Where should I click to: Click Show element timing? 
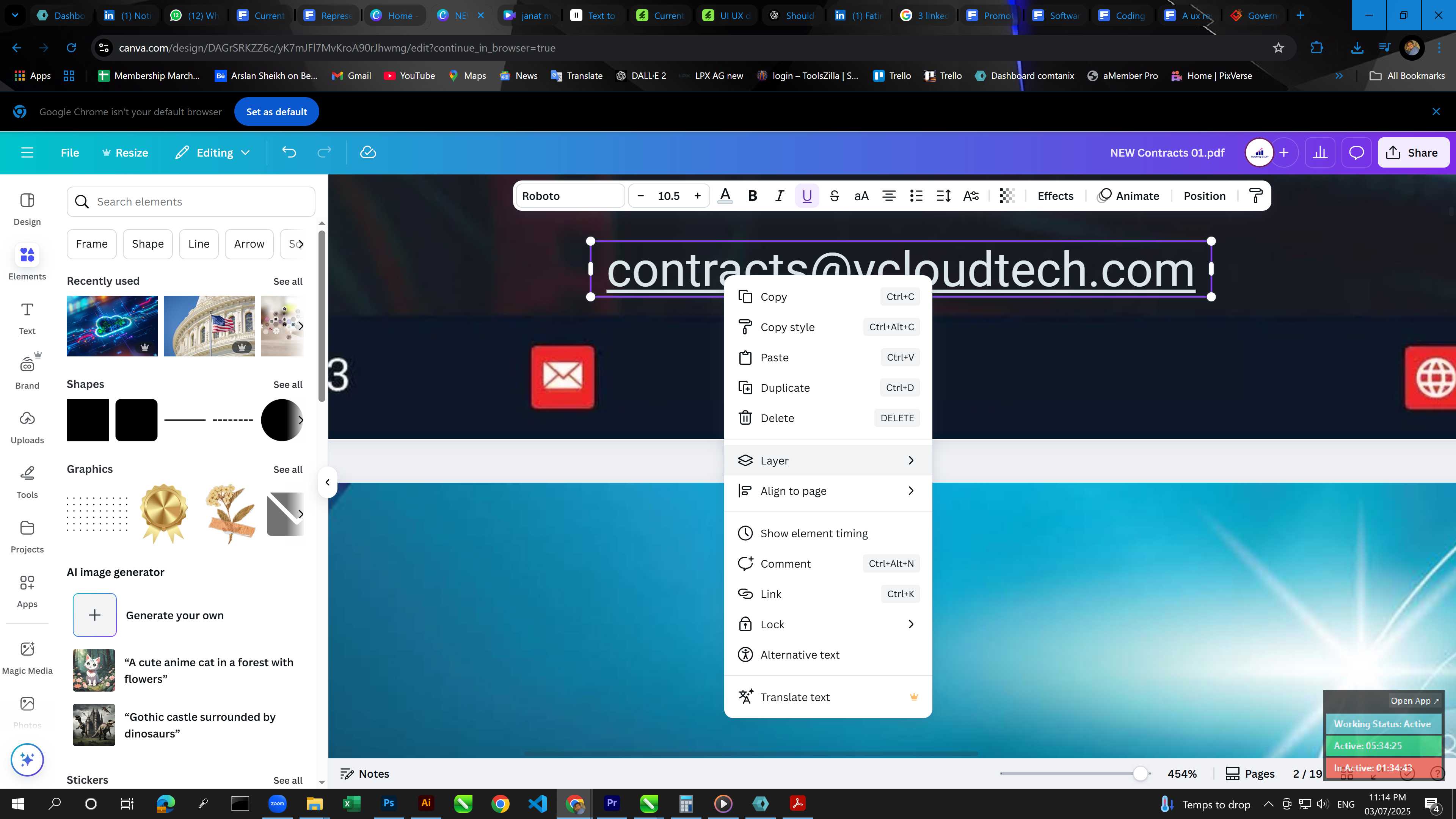828,533
